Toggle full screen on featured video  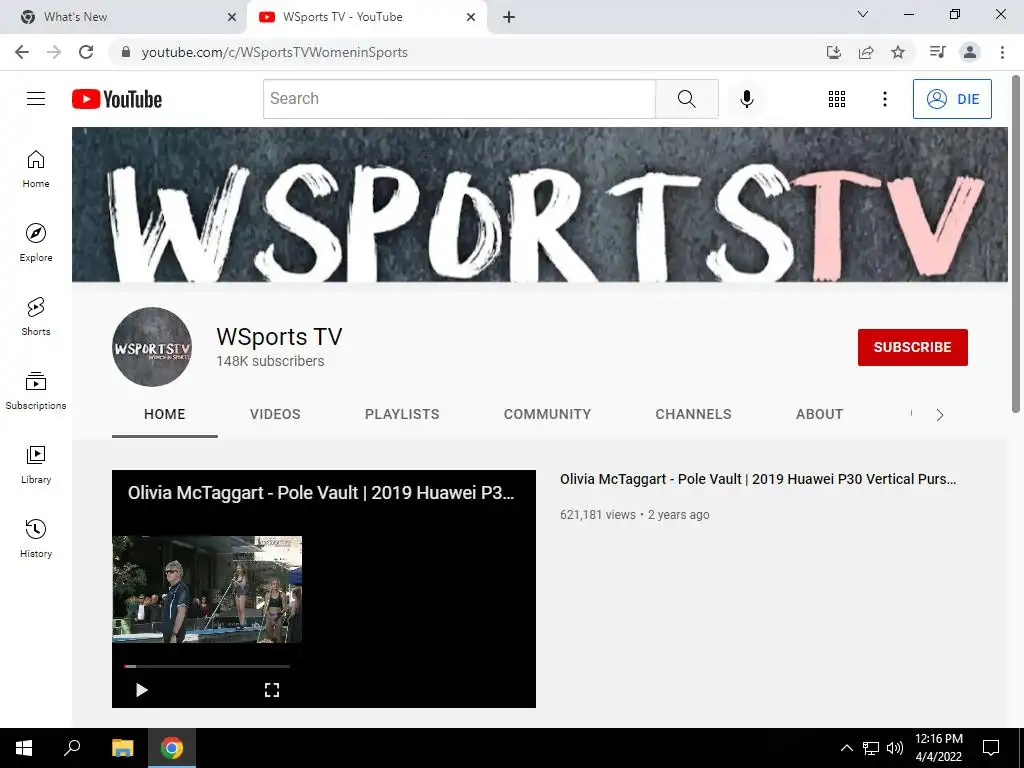coord(272,690)
